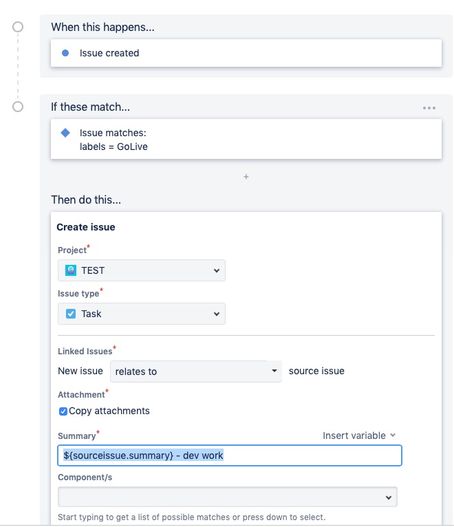Image resolution: width=454 pixels, height=527 pixels.
Task: Click the Create issue action heading
Action: click(x=86, y=227)
